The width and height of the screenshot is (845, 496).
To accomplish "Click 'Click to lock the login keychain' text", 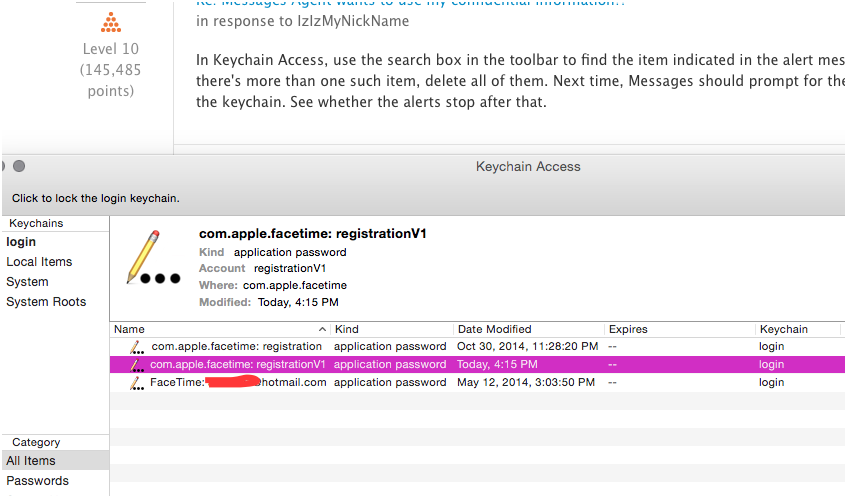I will (x=96, y=198).
